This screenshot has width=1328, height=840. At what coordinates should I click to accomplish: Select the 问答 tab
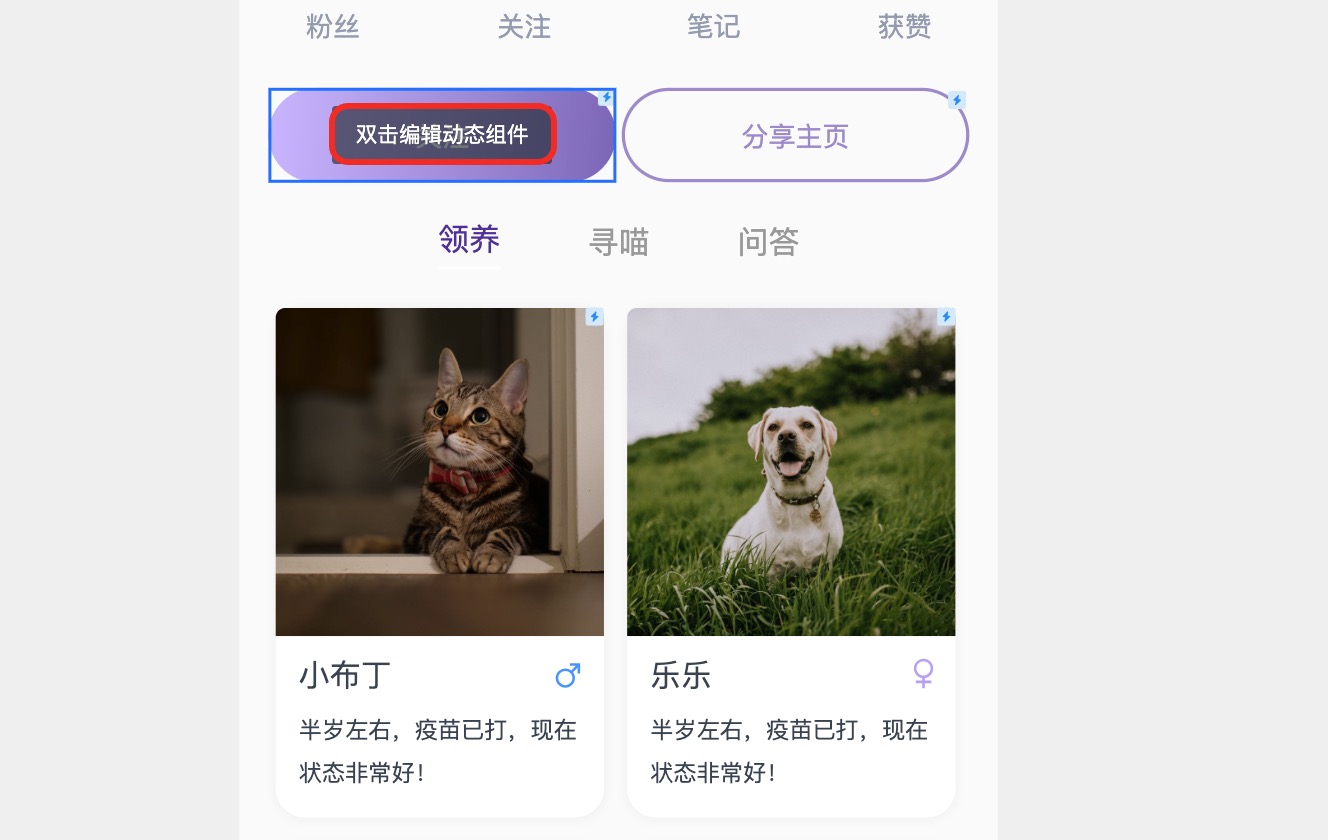coord(768,242)
